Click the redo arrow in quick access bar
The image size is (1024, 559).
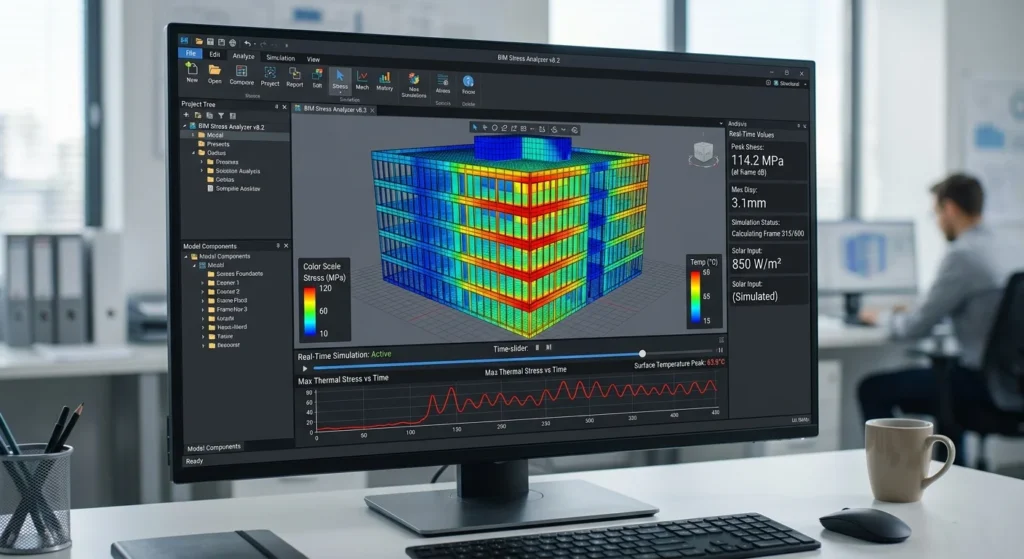pos(263,45)
